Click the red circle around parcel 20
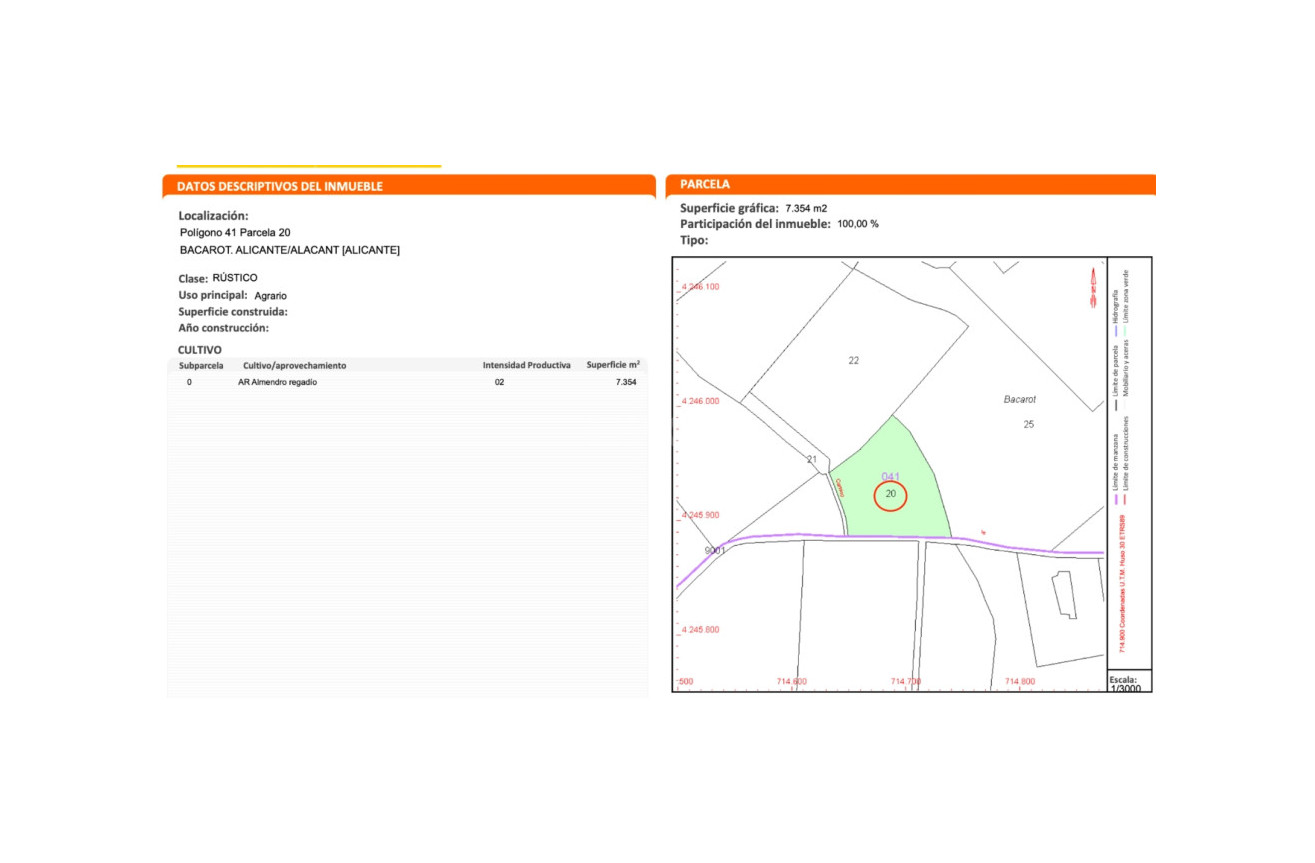The image size is (1315, 863). click(890, 495)
